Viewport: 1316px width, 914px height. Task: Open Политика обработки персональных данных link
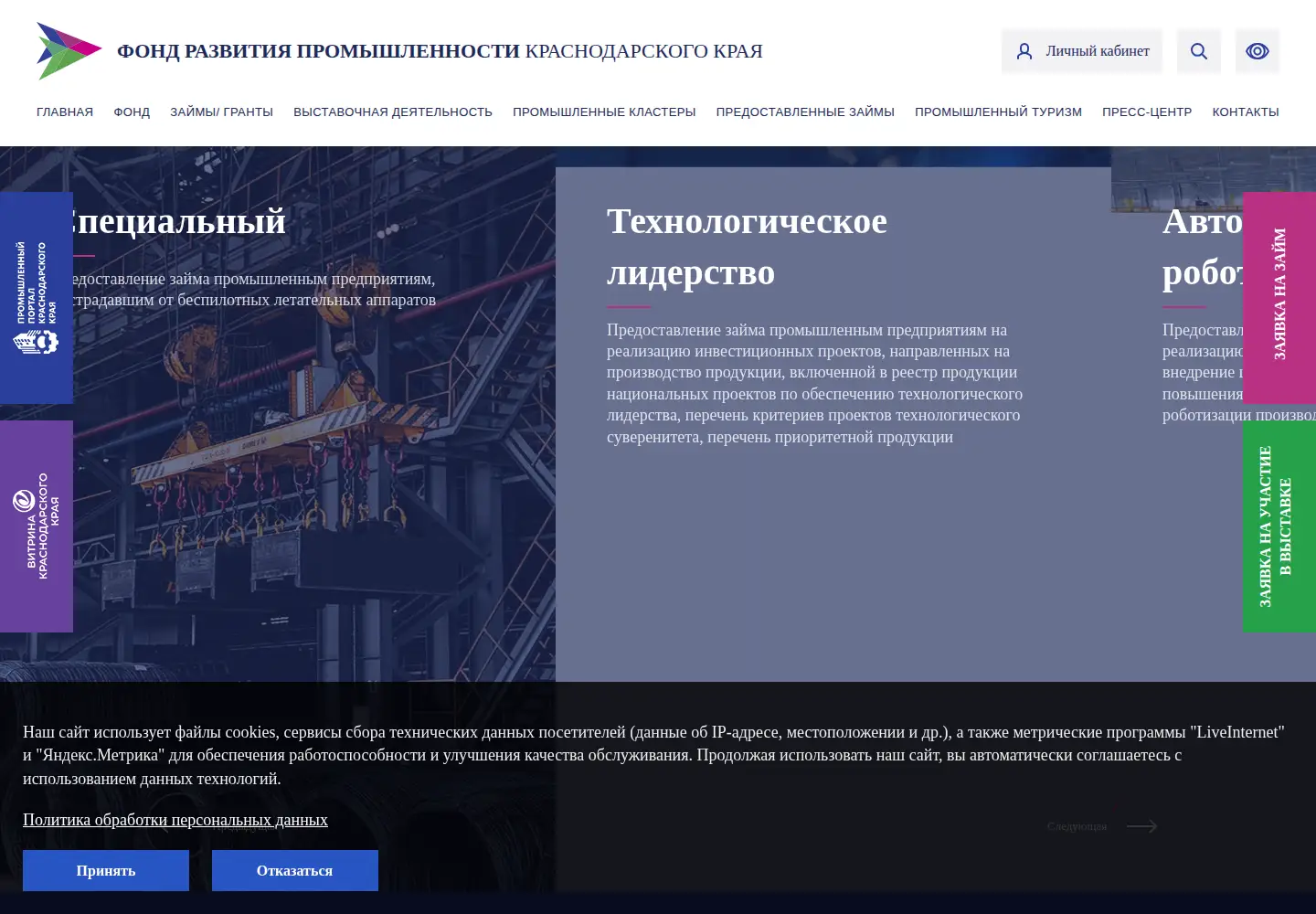(175, 820)
